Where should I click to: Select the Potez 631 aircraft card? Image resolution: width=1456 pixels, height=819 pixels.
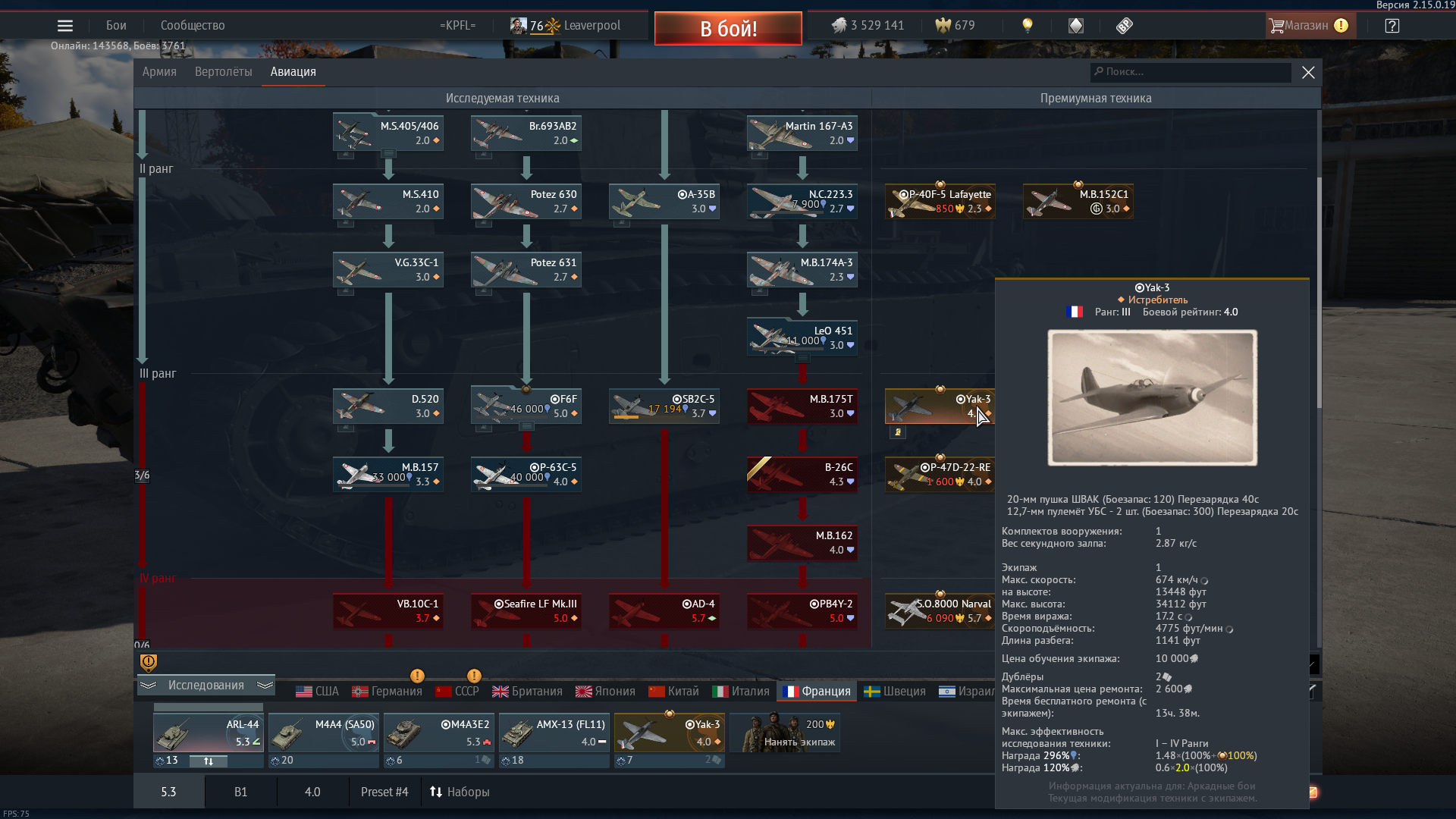click(526, 269)
